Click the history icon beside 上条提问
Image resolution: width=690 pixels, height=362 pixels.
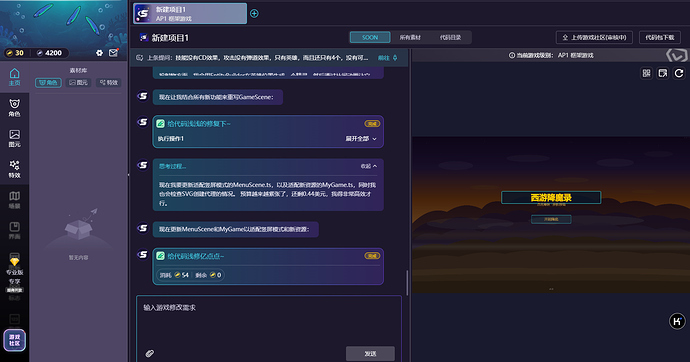pyautogui.click(x=139, y=58)
